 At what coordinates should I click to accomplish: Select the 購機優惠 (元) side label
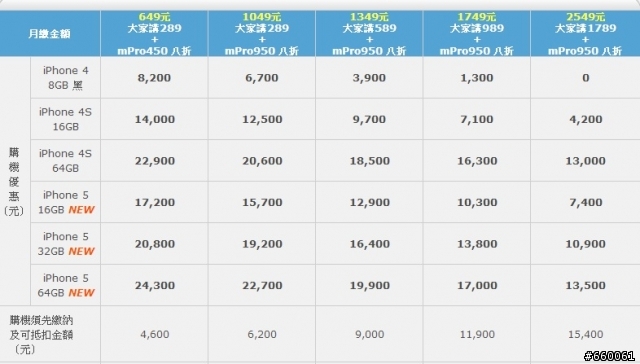[x=14, y=182]
